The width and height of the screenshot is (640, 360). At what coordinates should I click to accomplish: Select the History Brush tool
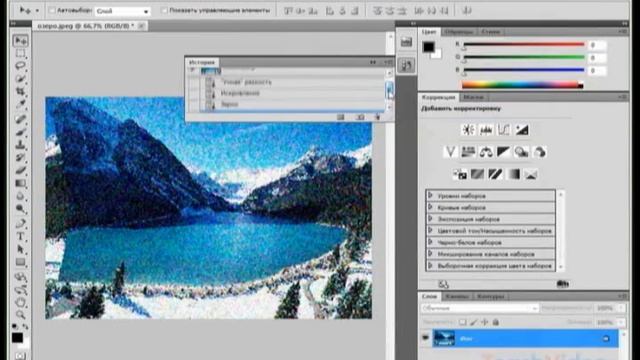(20, 158)
